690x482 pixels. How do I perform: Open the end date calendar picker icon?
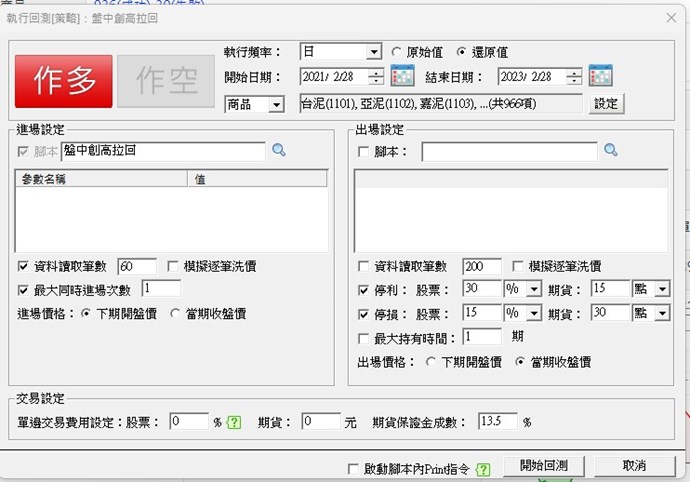pyautogui.click(x=600, y=76)
